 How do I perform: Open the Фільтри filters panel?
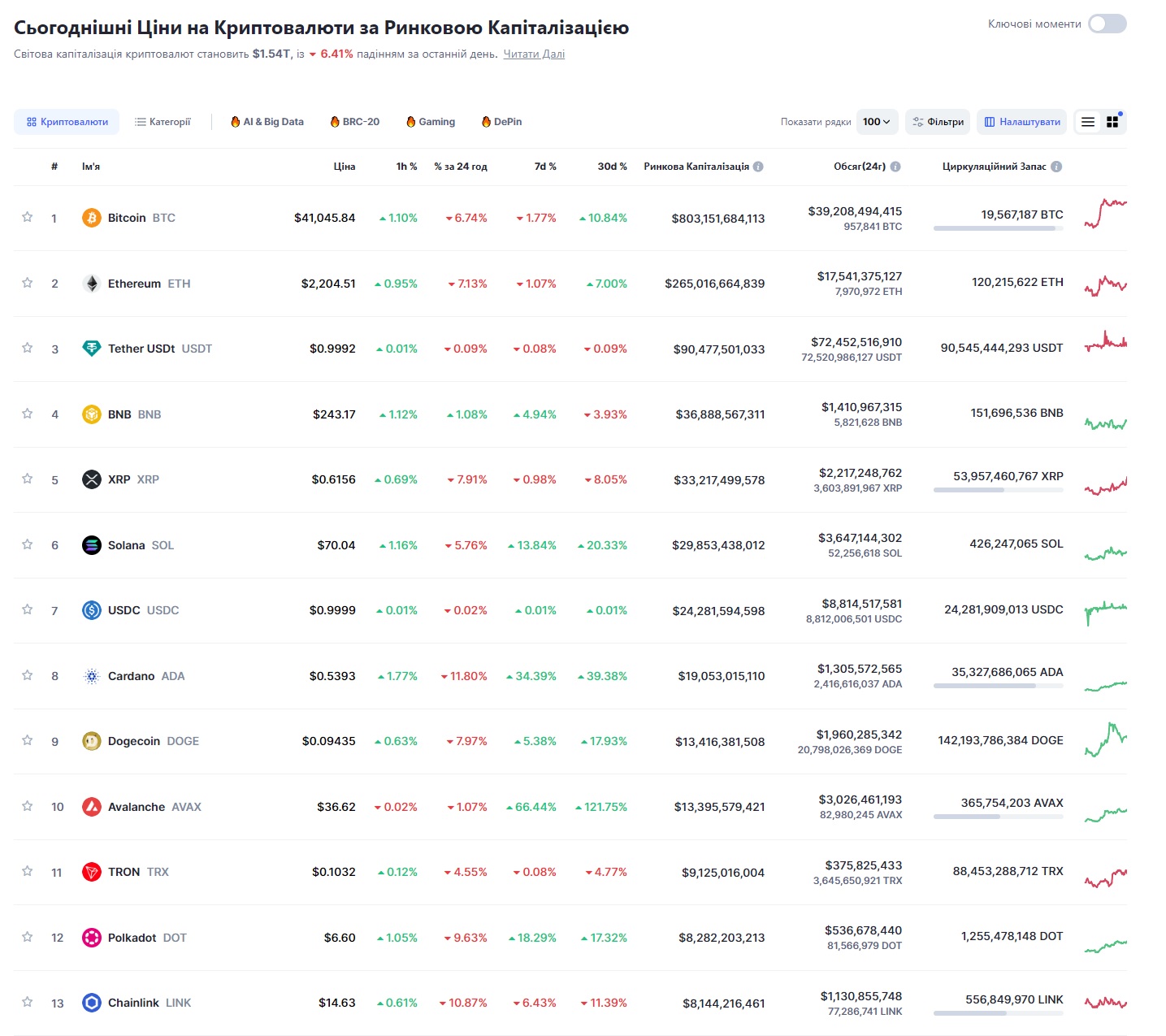[x=938, y=122]
